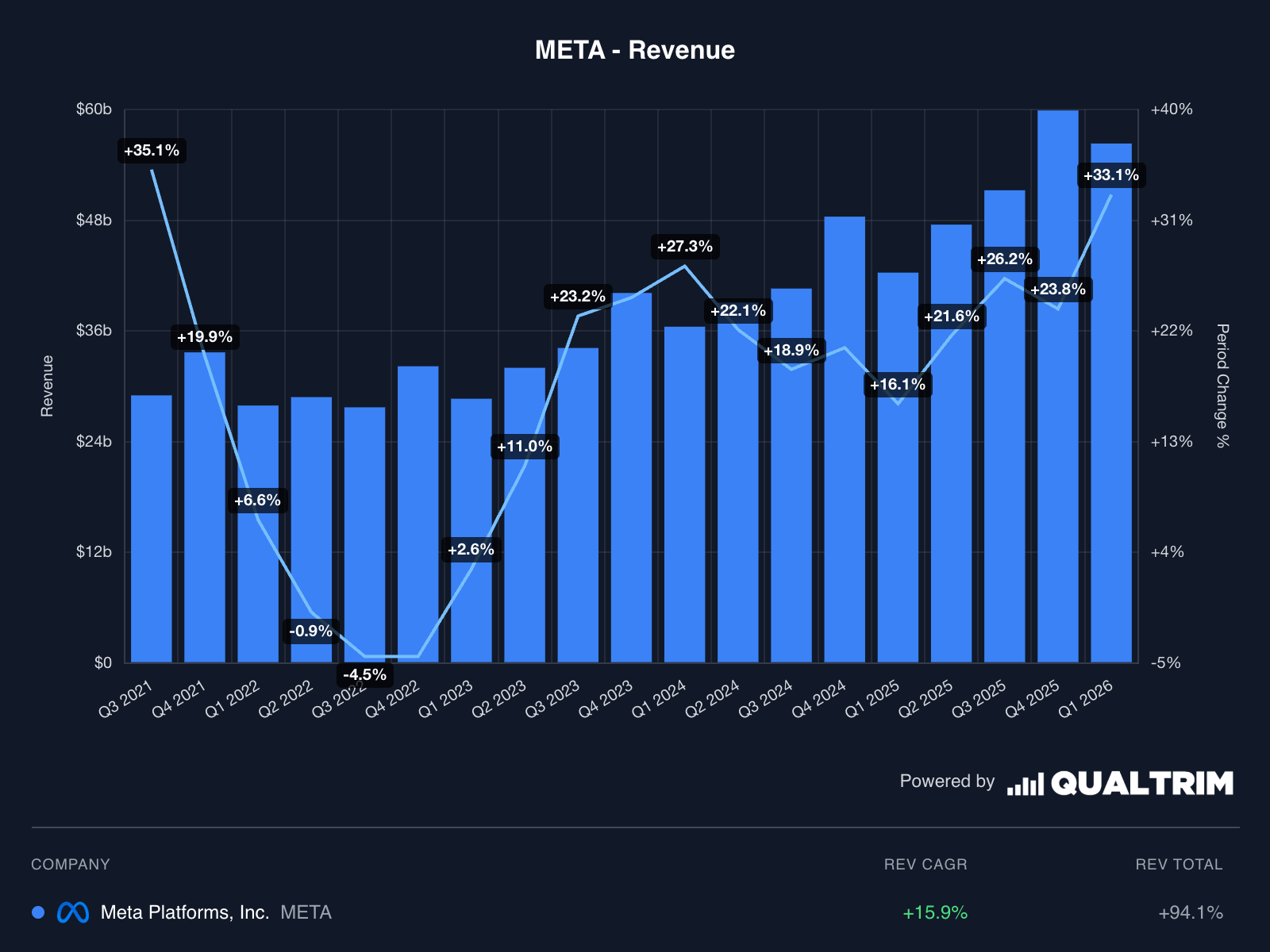
Task: Click the chart title META - Revenue
Action: click(635, 50)
